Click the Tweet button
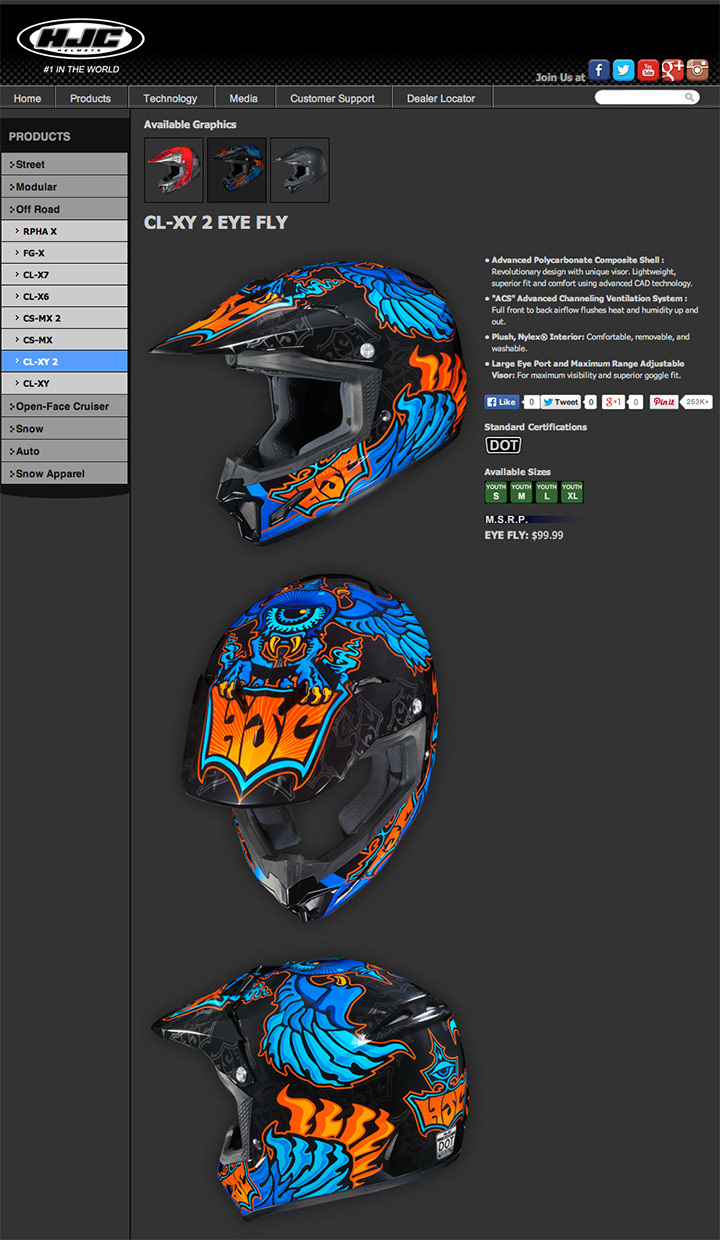Viewport: 720px width, 1240px height. click(561, 402)
